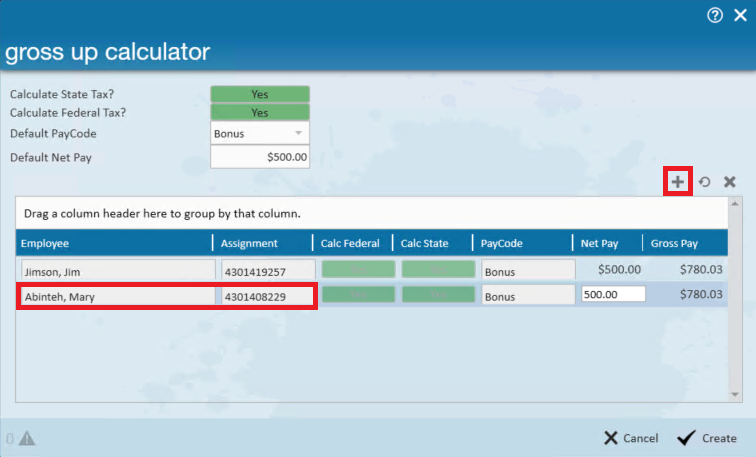Open the Default PayCode dropdown

click(x=260, y=134)
